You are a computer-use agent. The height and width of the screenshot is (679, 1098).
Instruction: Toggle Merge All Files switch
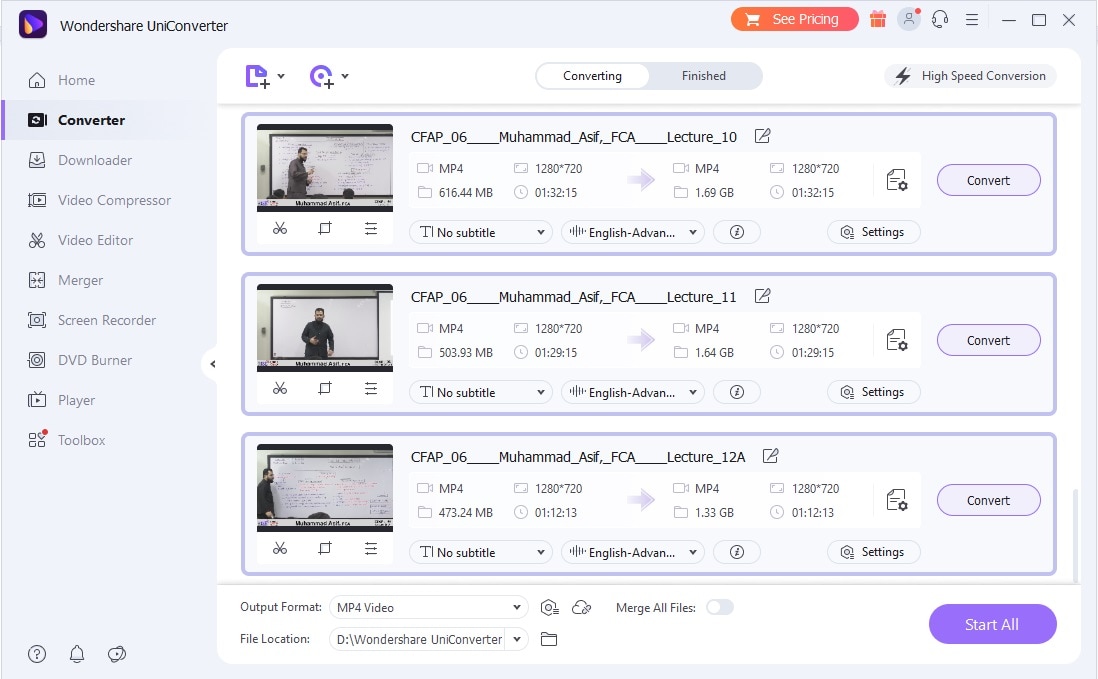pos(720,607)
